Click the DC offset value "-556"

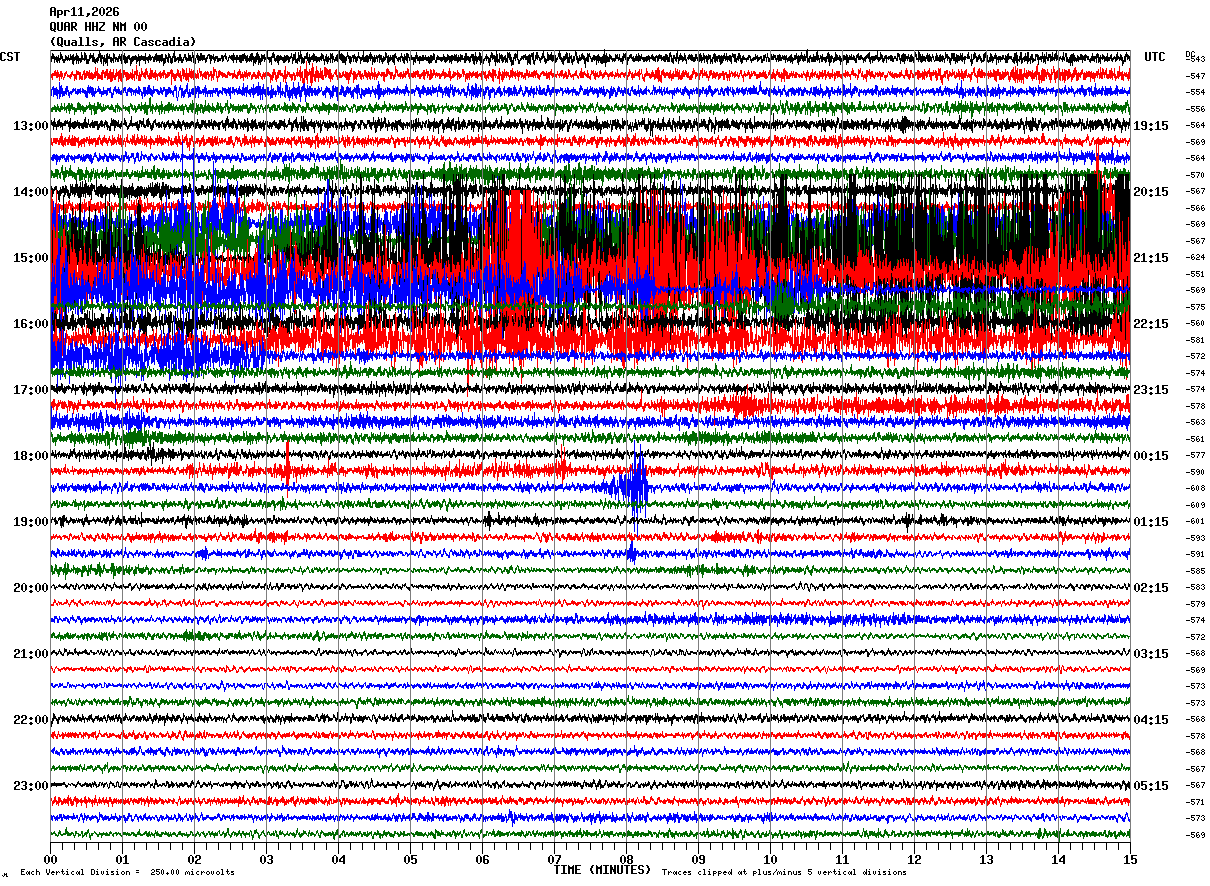click(1195, 109)
